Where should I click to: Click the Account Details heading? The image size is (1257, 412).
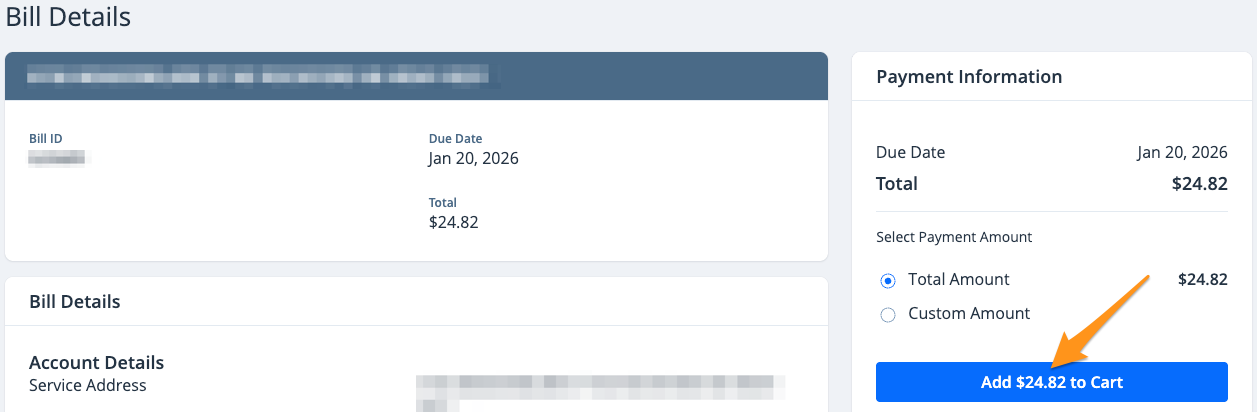(x=97, y=363)
